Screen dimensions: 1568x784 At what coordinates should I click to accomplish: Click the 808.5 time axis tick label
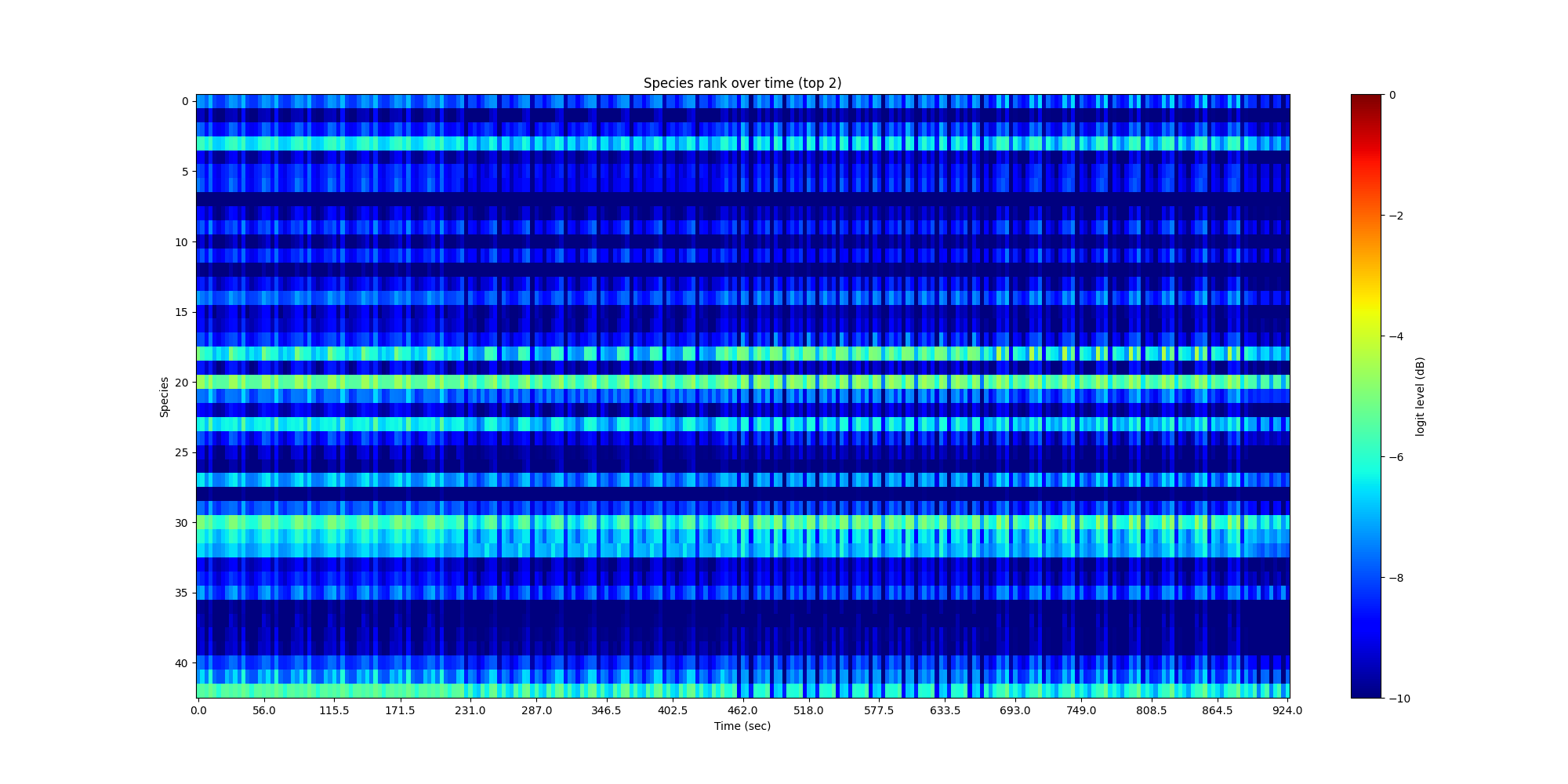pyautogui.click(x=1151, y=710)
